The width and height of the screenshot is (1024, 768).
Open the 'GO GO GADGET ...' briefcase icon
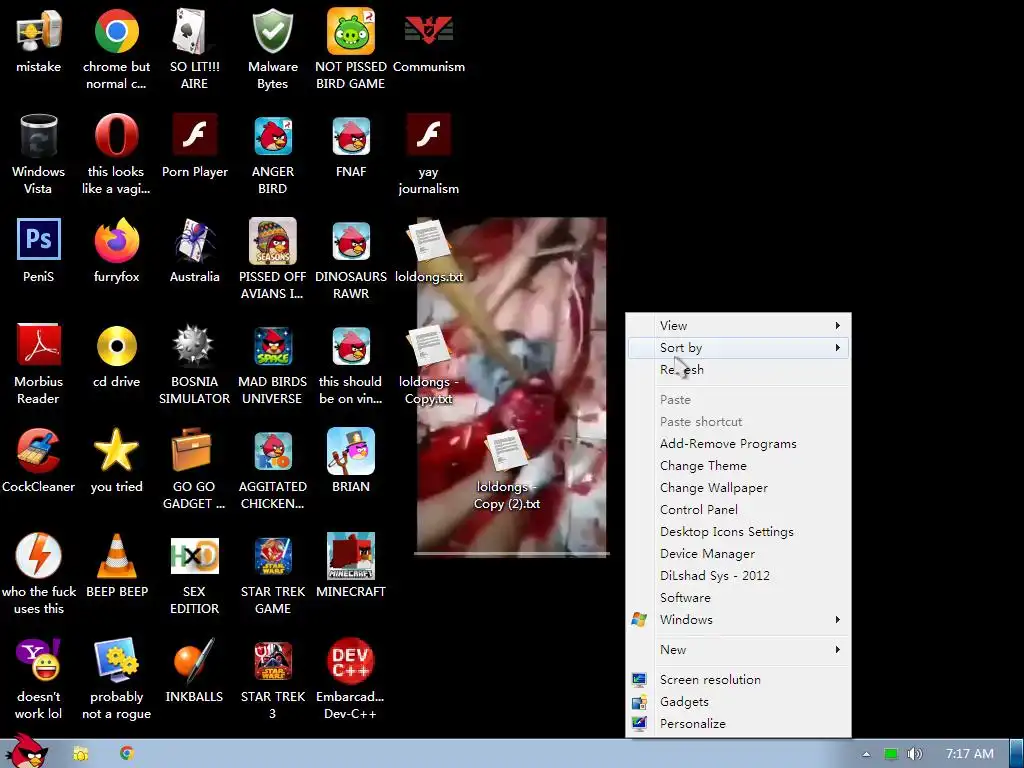191,451
